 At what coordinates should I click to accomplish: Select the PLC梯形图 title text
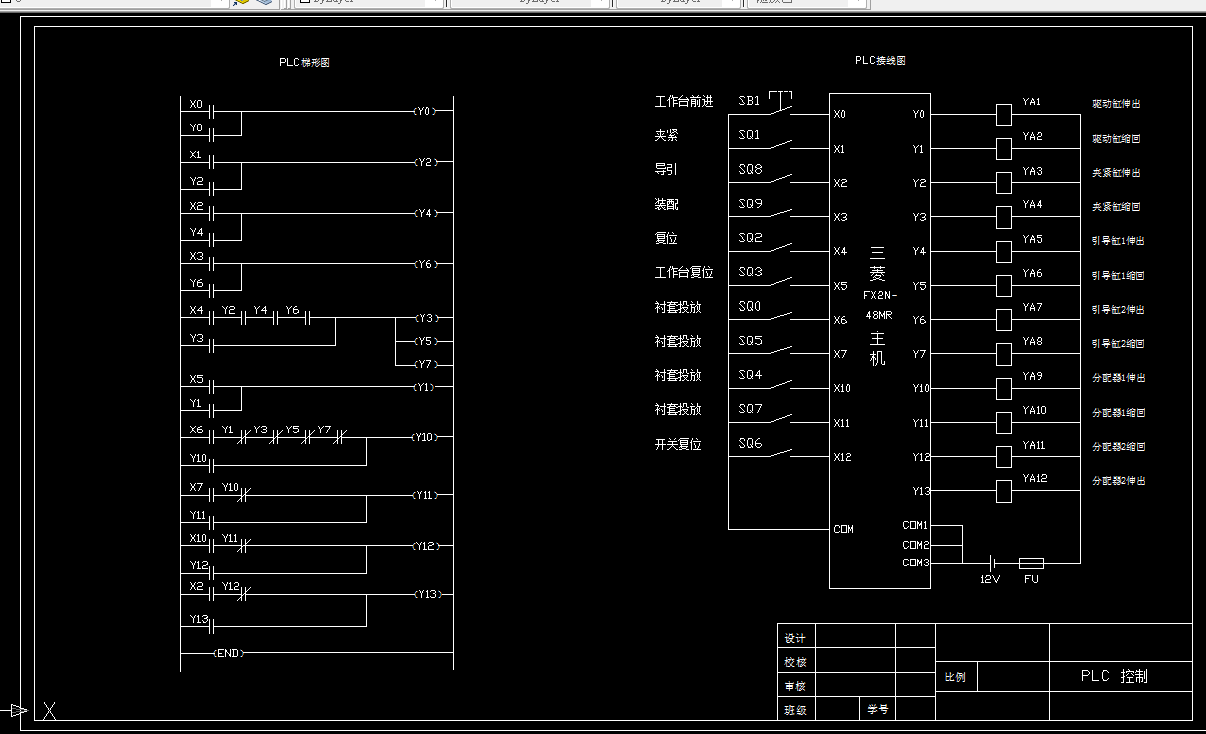click(304, 62)
